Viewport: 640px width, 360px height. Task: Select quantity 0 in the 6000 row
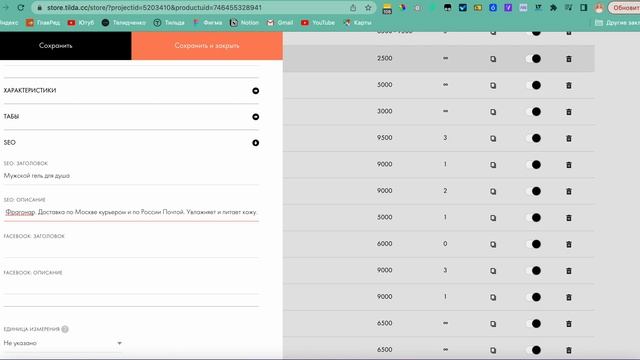pyautogui.click(x=445, y=244)
